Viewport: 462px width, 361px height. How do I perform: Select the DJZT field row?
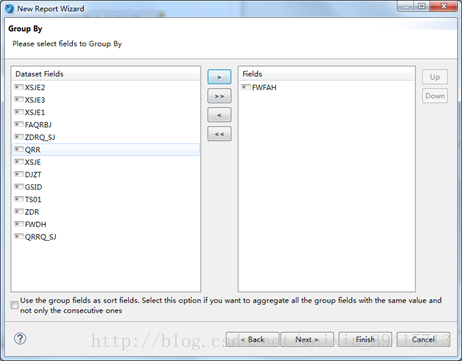tap(106, 174)
